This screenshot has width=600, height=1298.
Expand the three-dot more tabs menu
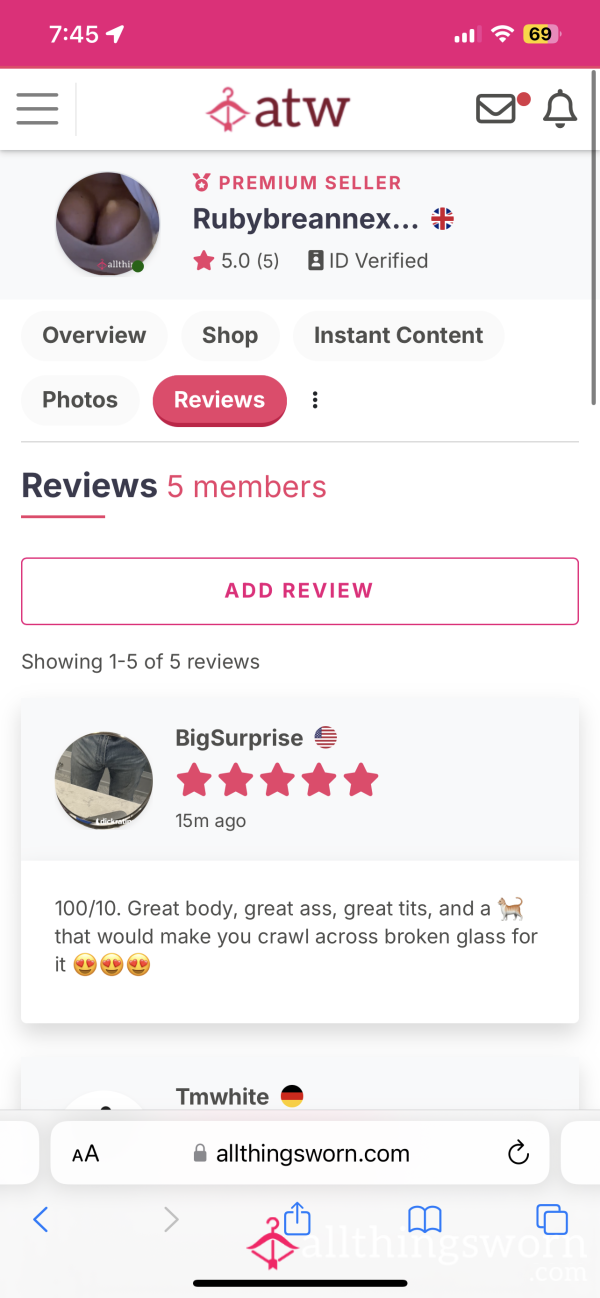315,400
